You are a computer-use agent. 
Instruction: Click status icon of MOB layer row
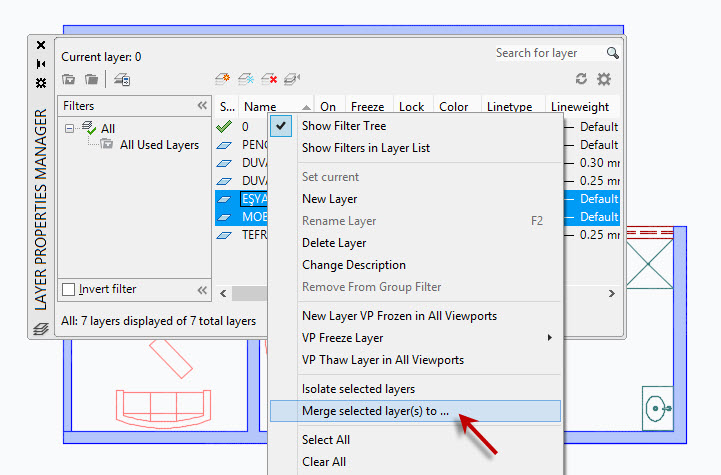pos(224,217)
